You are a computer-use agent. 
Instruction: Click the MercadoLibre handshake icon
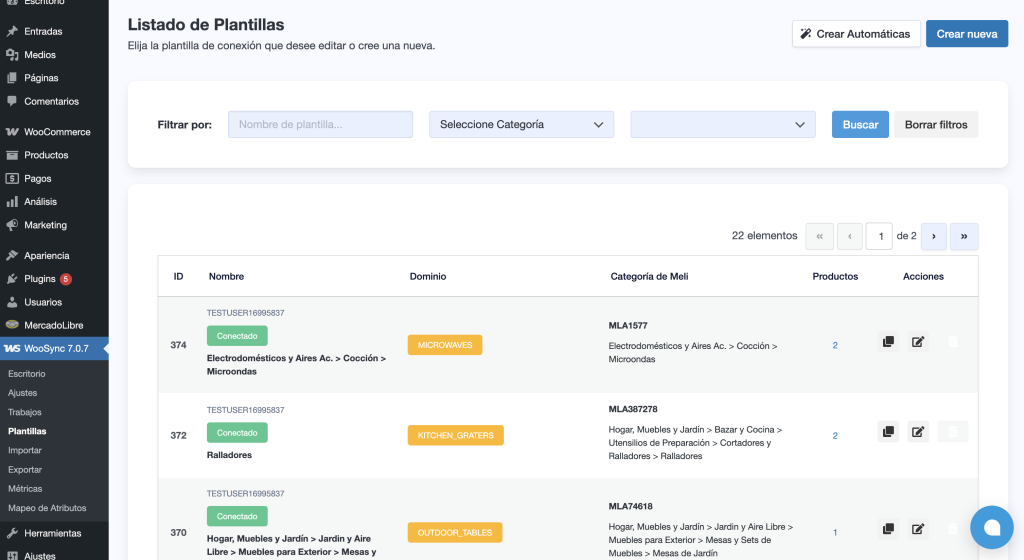click(12, 325)
